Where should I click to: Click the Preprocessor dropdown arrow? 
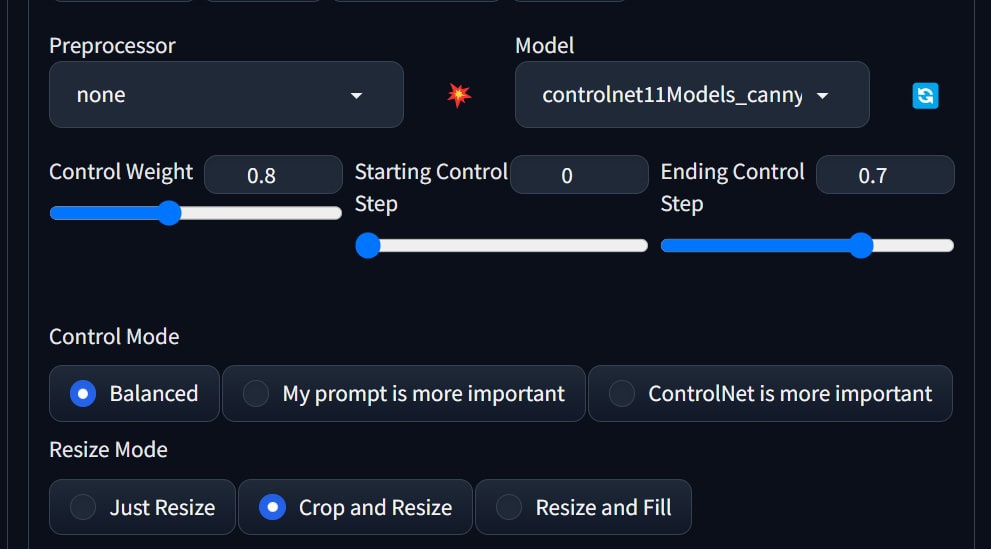[x=356, y=96]
